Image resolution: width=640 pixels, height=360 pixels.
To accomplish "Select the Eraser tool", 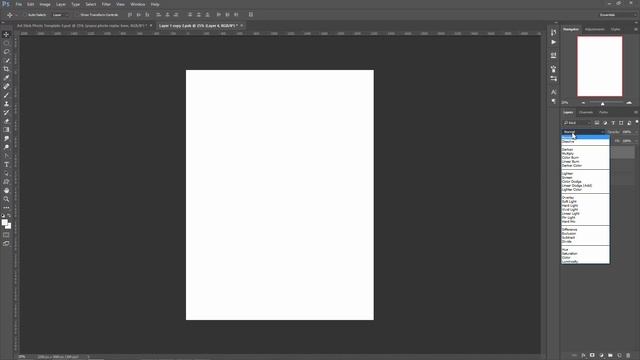I will (x=6, y=121).
